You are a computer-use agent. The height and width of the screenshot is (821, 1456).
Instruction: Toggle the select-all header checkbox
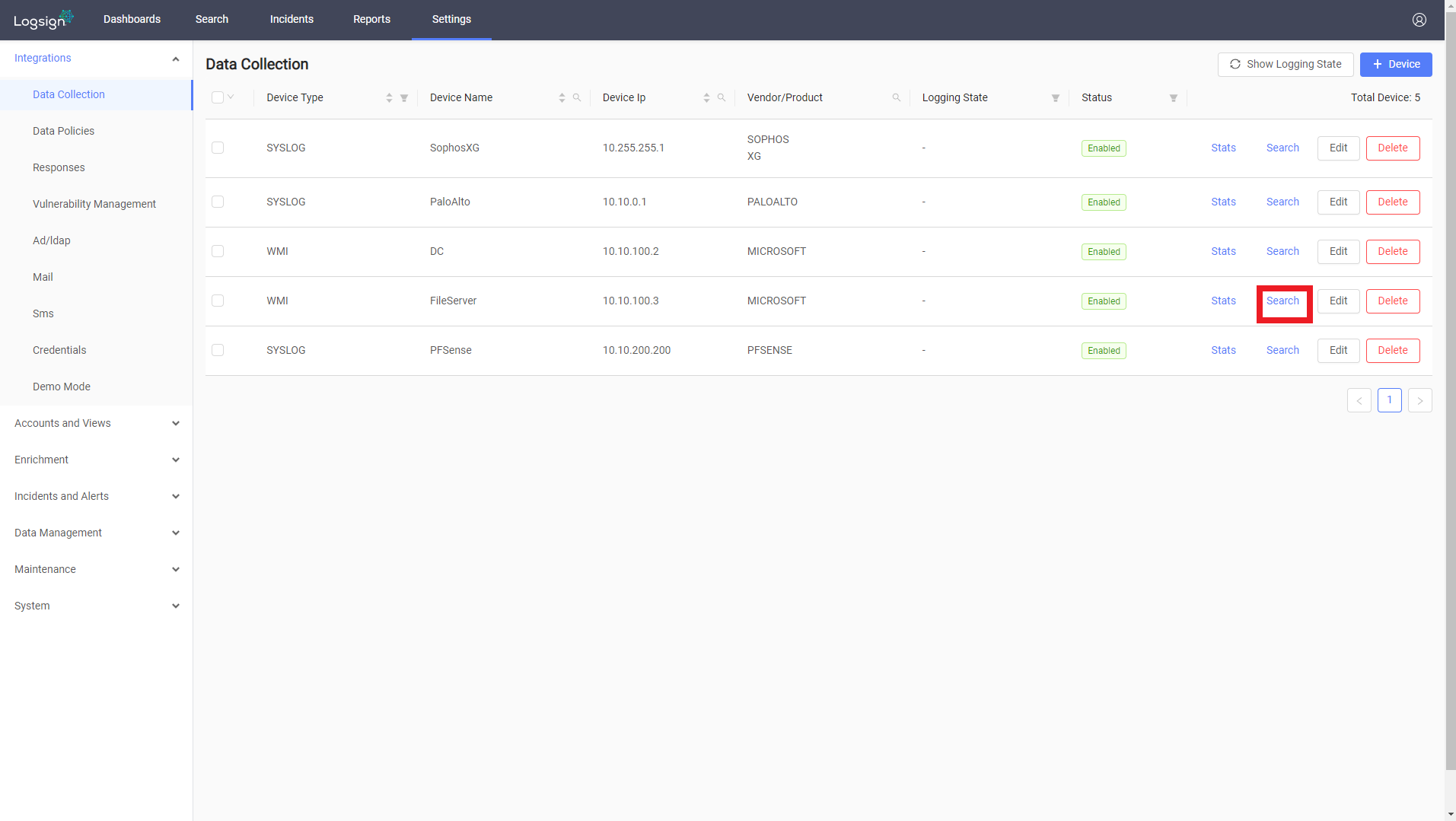click(218, 97)
